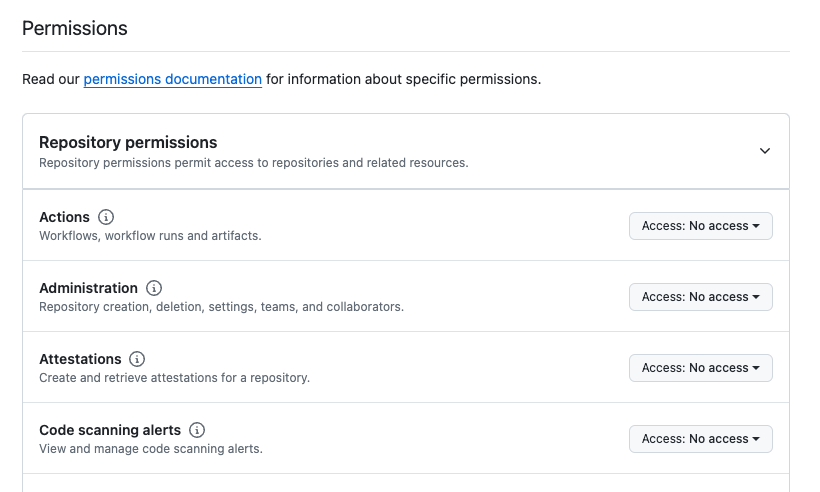820x492 pixels.
Task: Change access level for Attestations
Action: [x=700, y=368]
